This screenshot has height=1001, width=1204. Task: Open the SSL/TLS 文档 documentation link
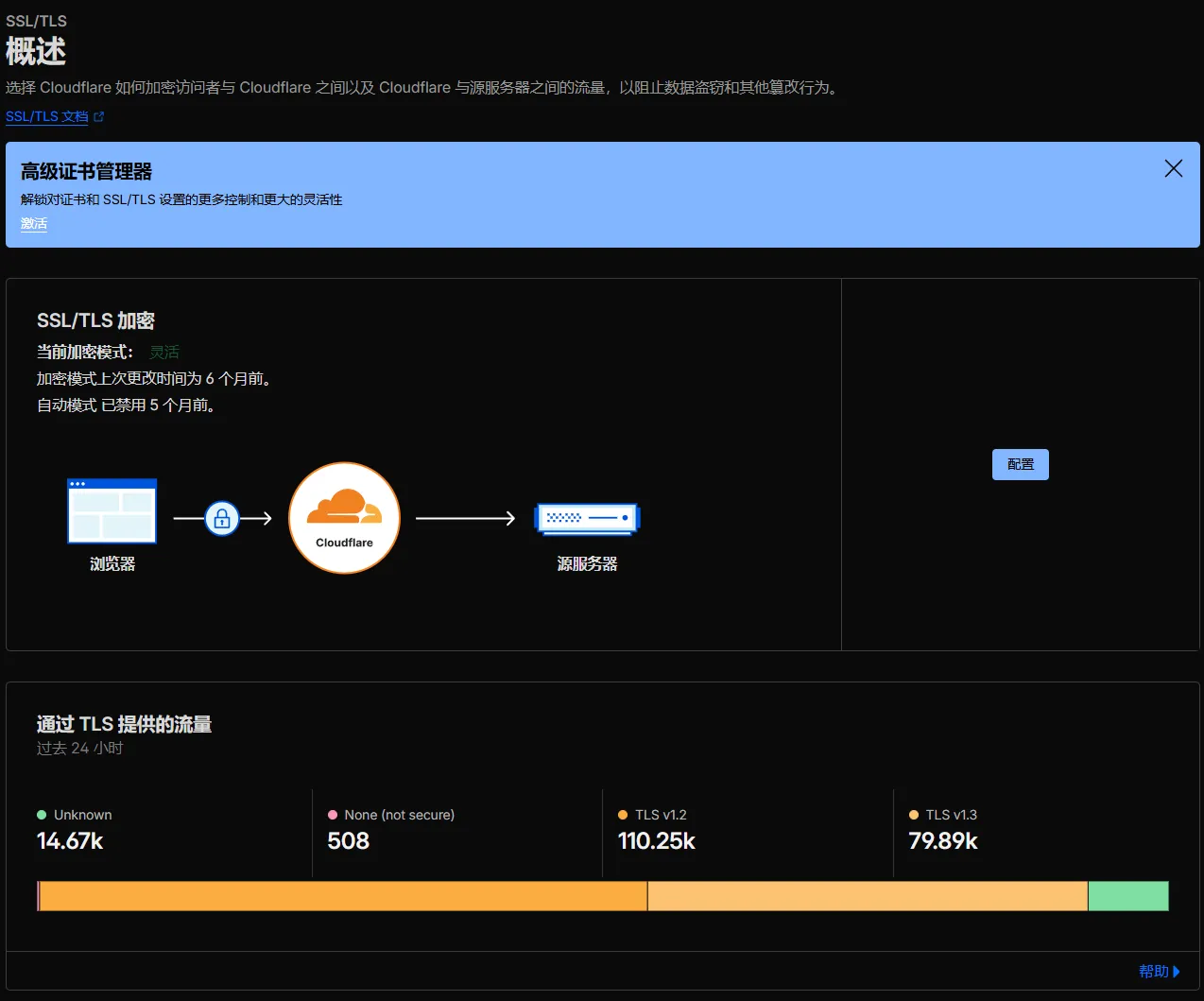click(x=46, y=117)
